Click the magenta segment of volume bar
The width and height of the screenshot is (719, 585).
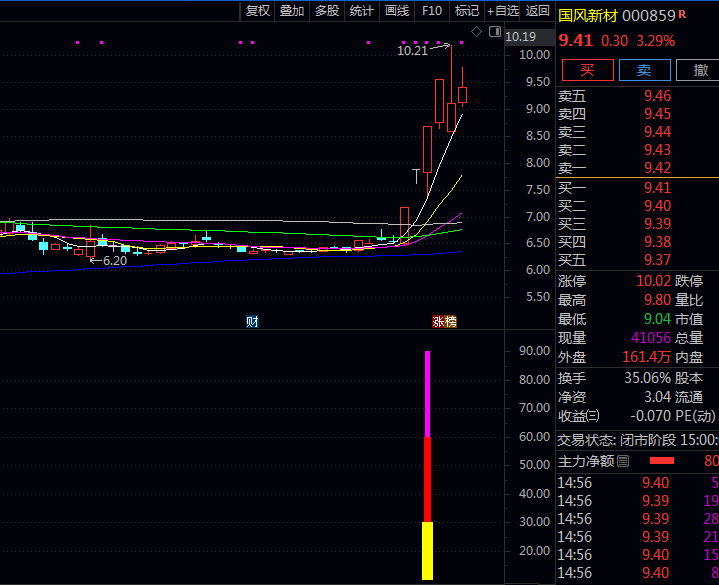pyautogui.click(x=427, y=394)
